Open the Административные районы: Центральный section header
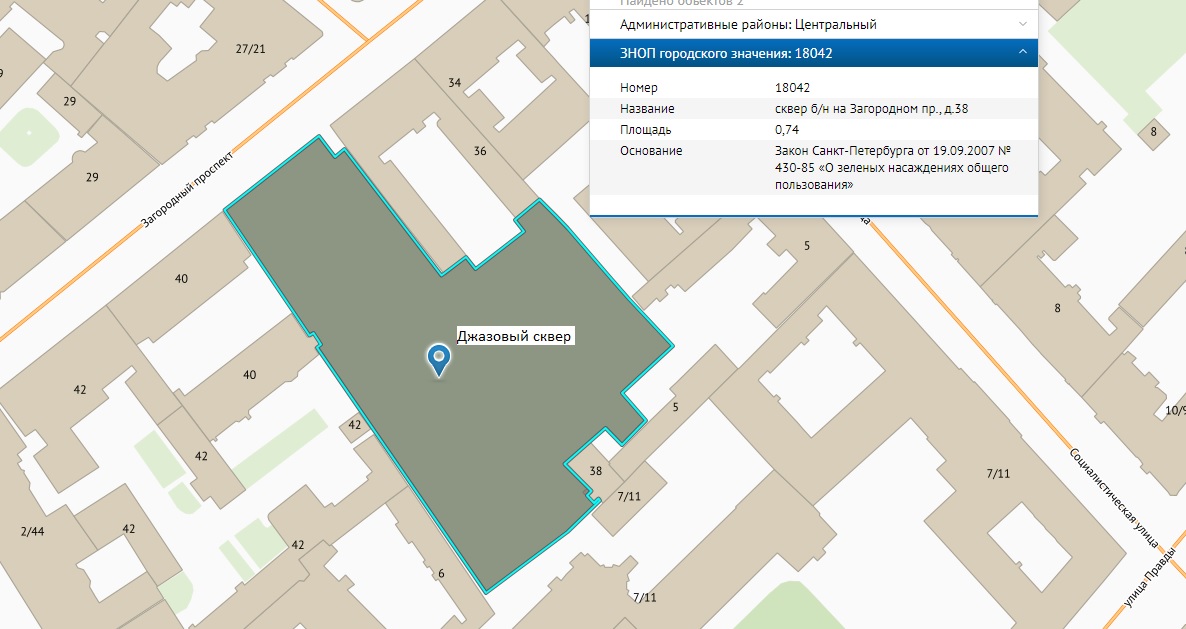This screenshot has height=629, width=1186. point(748,24)
